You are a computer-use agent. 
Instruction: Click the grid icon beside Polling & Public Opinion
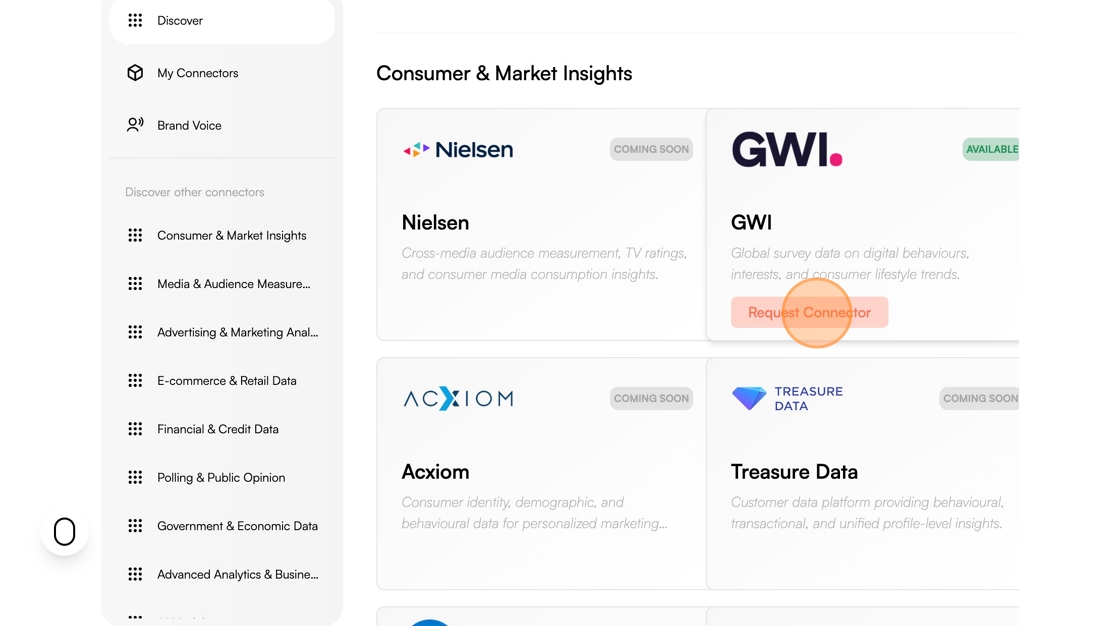tap(135, 477)
